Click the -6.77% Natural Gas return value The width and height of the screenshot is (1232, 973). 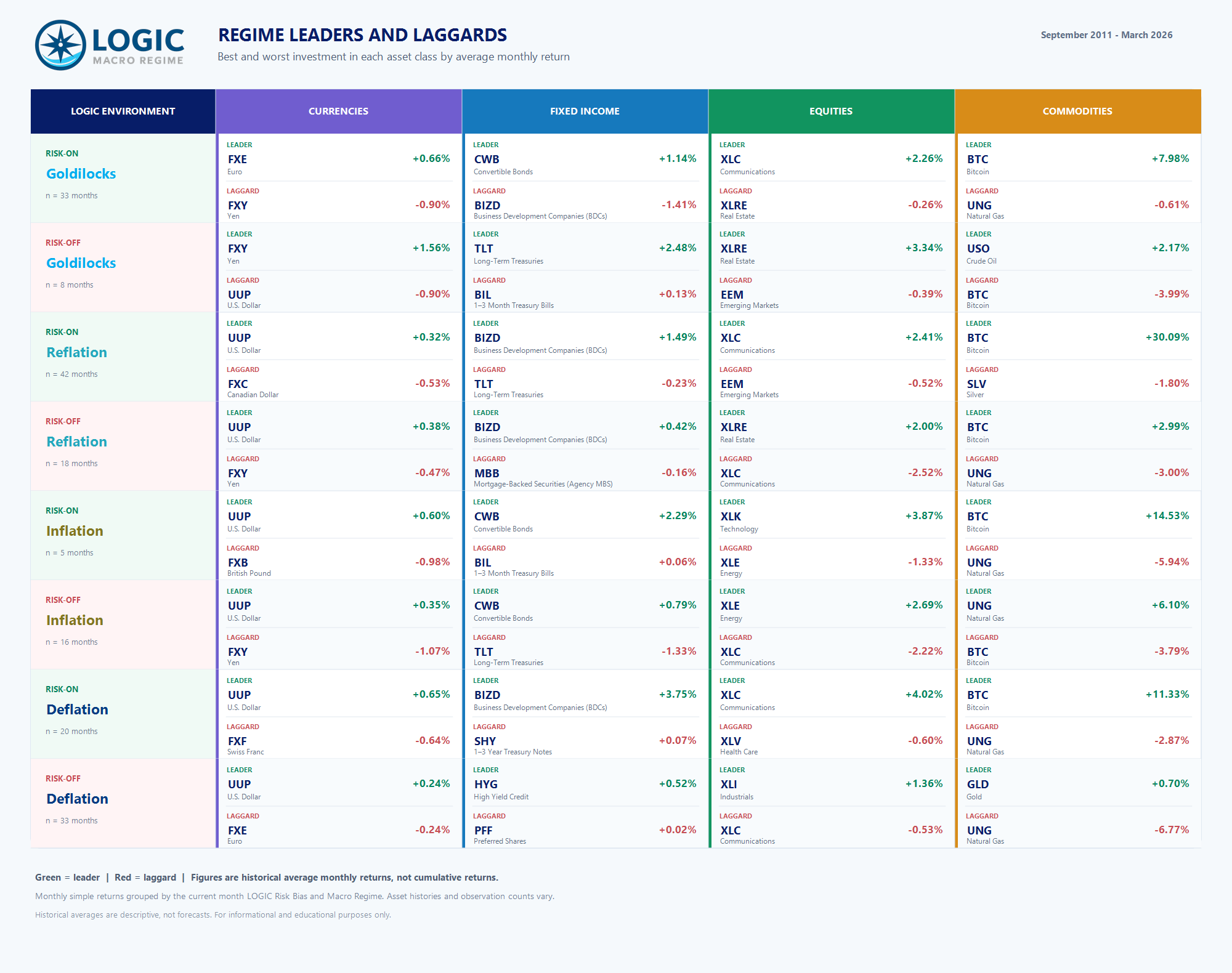tap(1171, 830)
